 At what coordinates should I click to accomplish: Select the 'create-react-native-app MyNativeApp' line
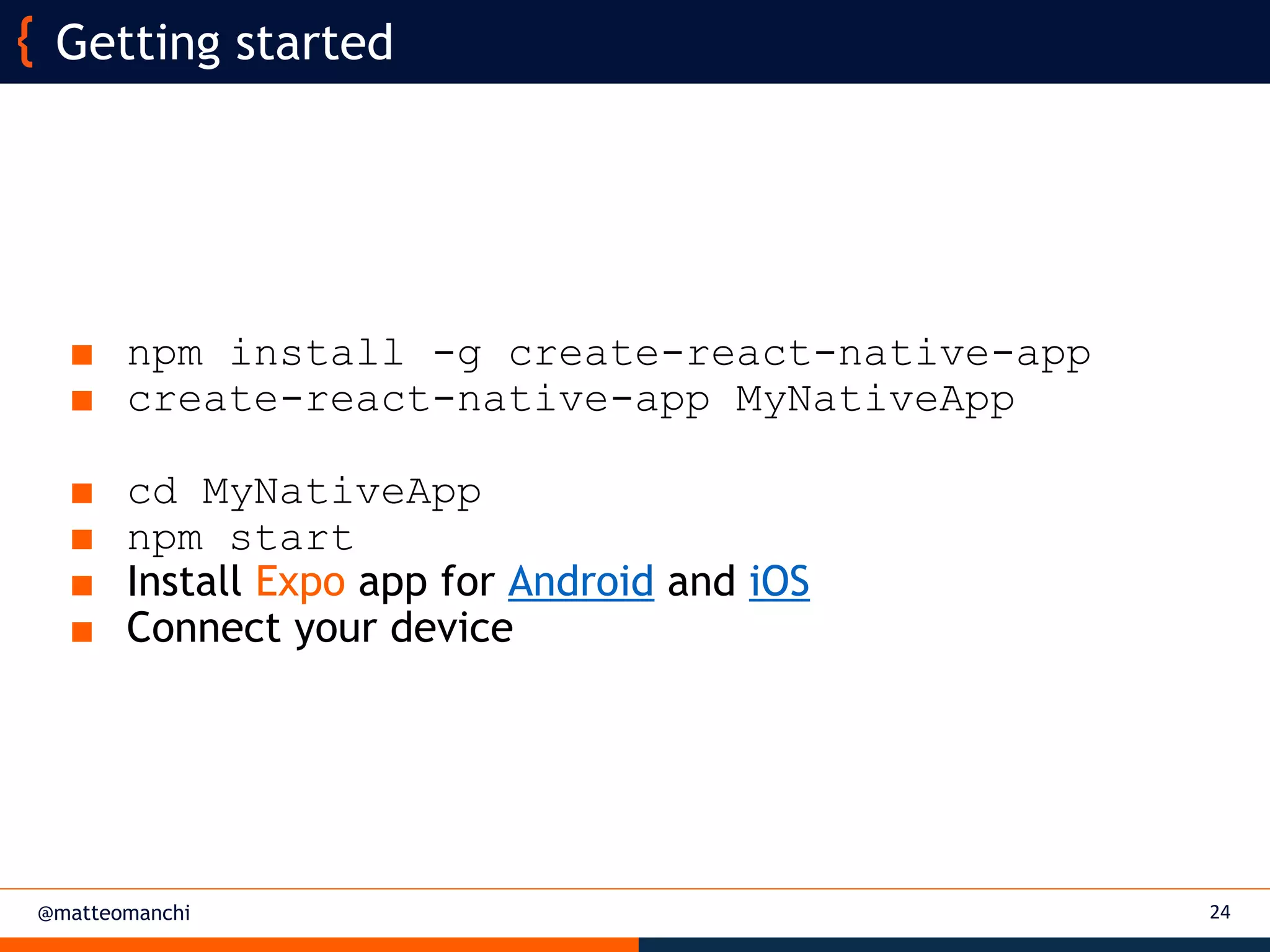(x=571, y=400)
